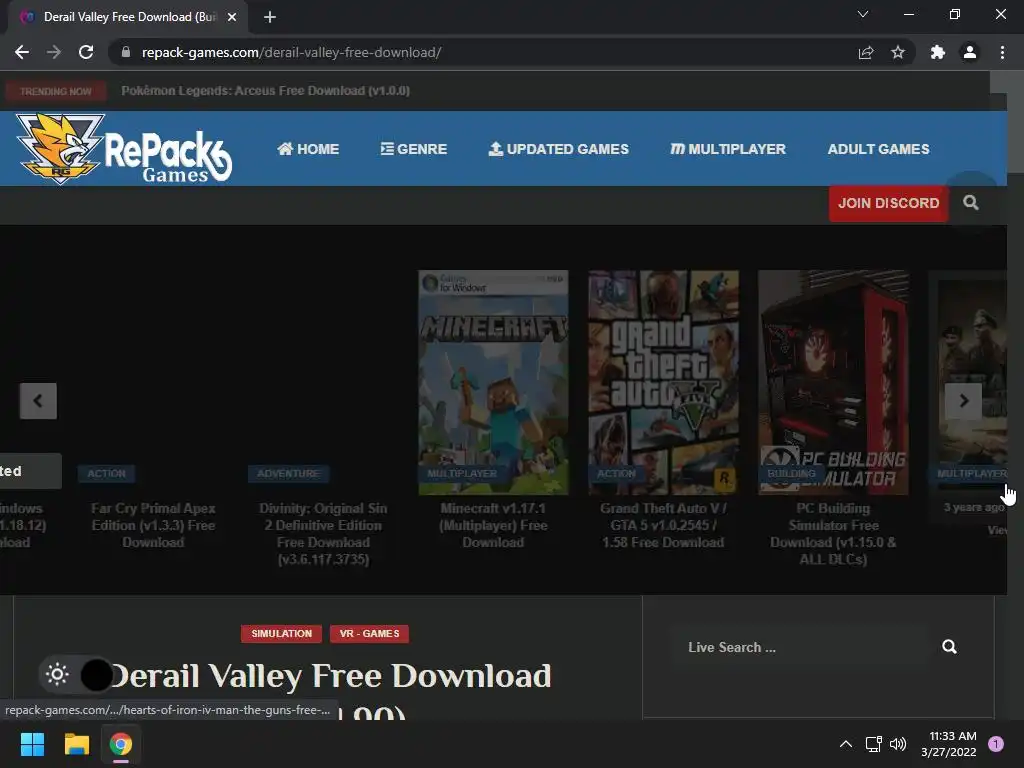
Task: Go to HOME menu item
Action: pyautogui.click(x=308, y=149)
